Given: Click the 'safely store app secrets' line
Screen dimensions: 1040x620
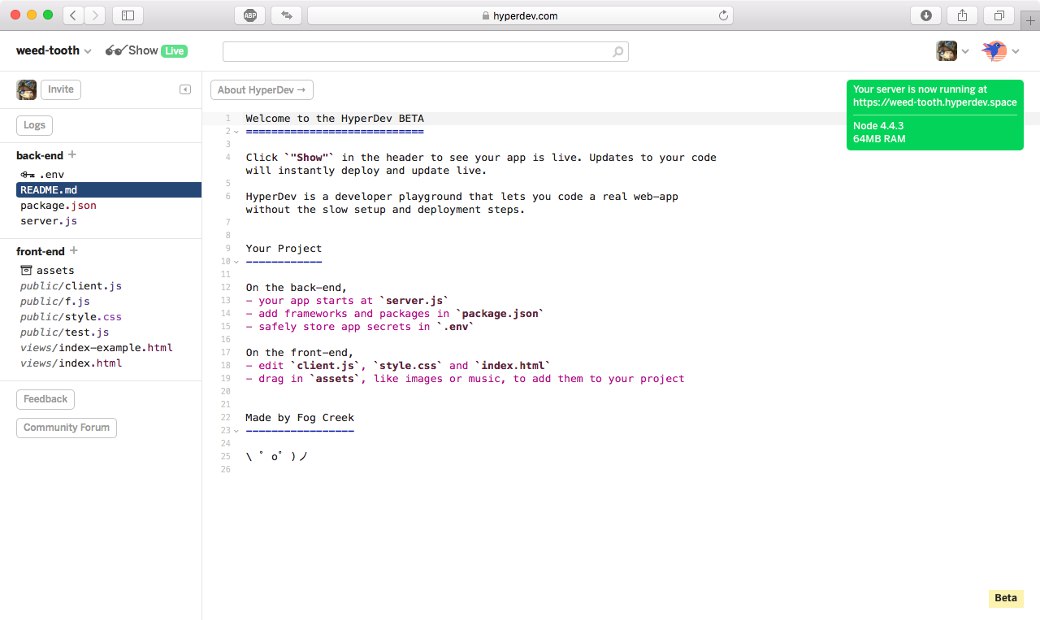Looking at the screenshot, I should 359,326.
